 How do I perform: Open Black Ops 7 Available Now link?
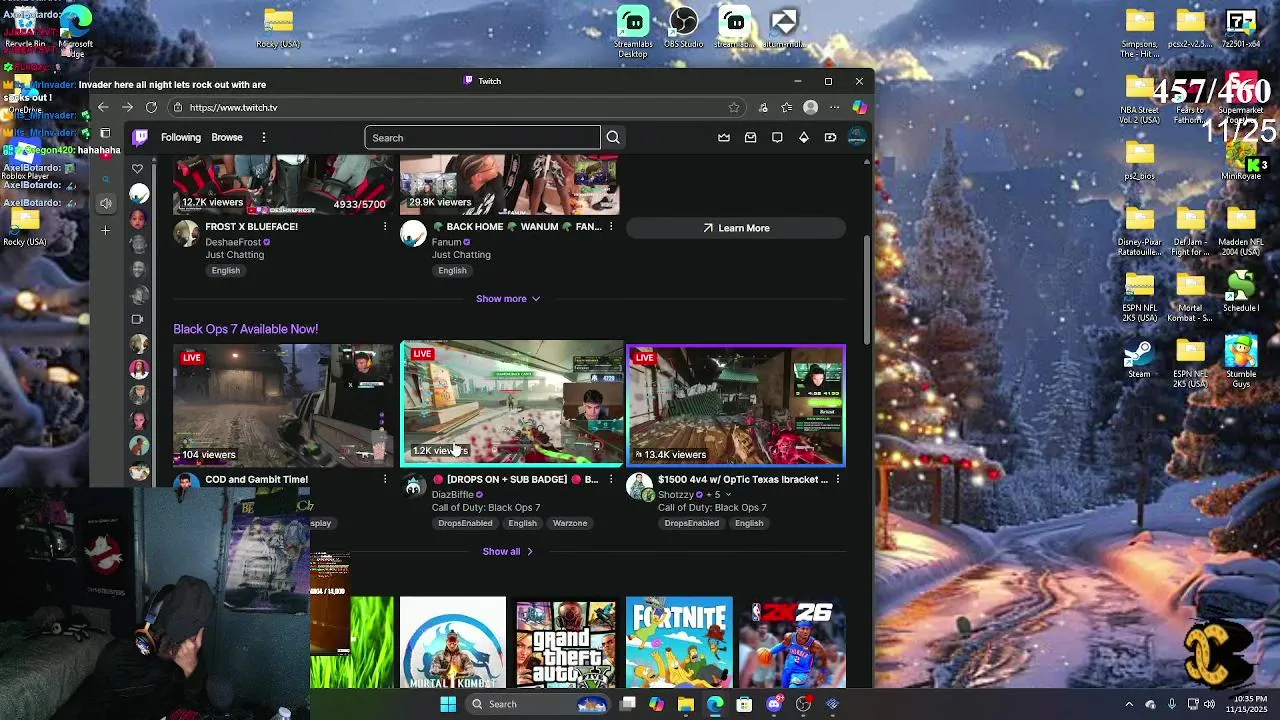[x=245, y=329]
